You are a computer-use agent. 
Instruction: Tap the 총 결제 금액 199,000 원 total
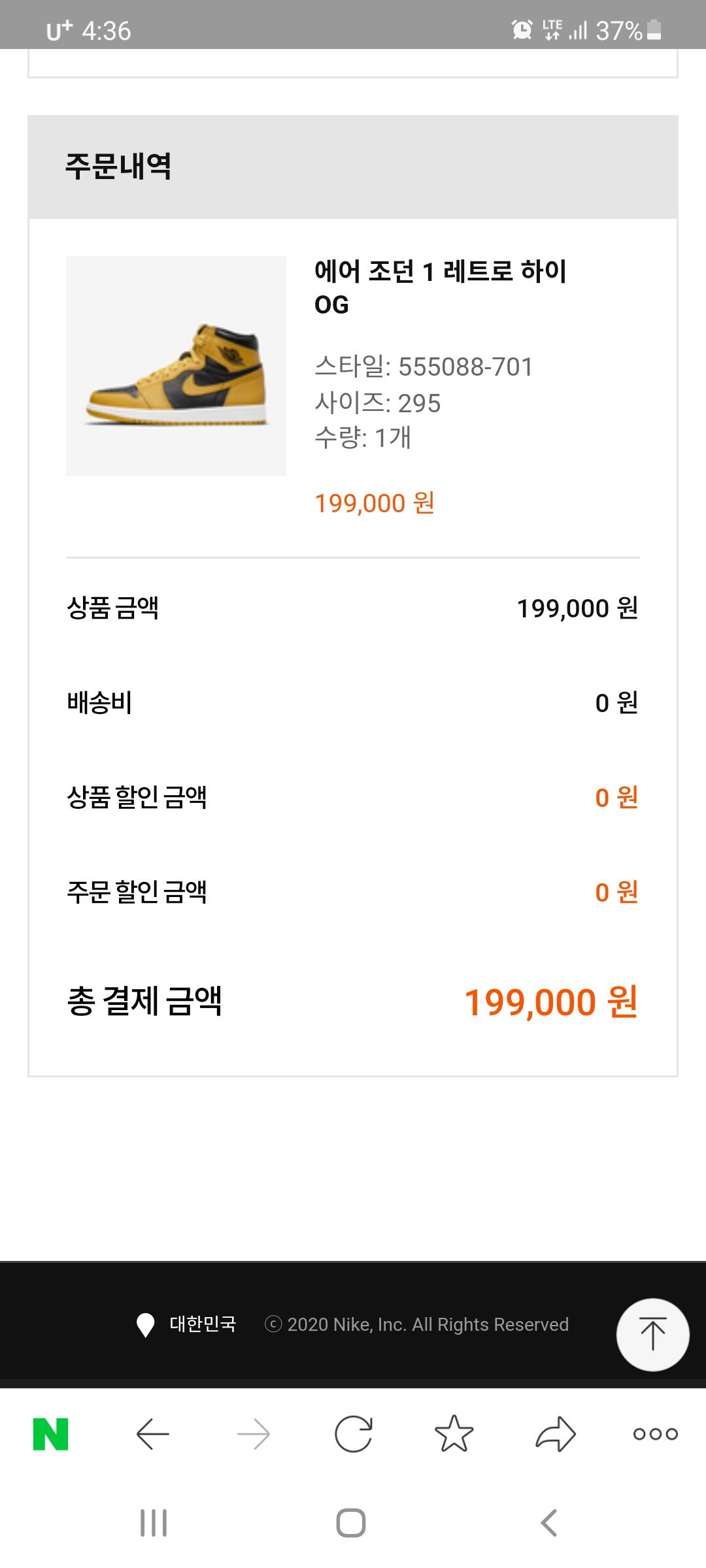[550, 1002]
